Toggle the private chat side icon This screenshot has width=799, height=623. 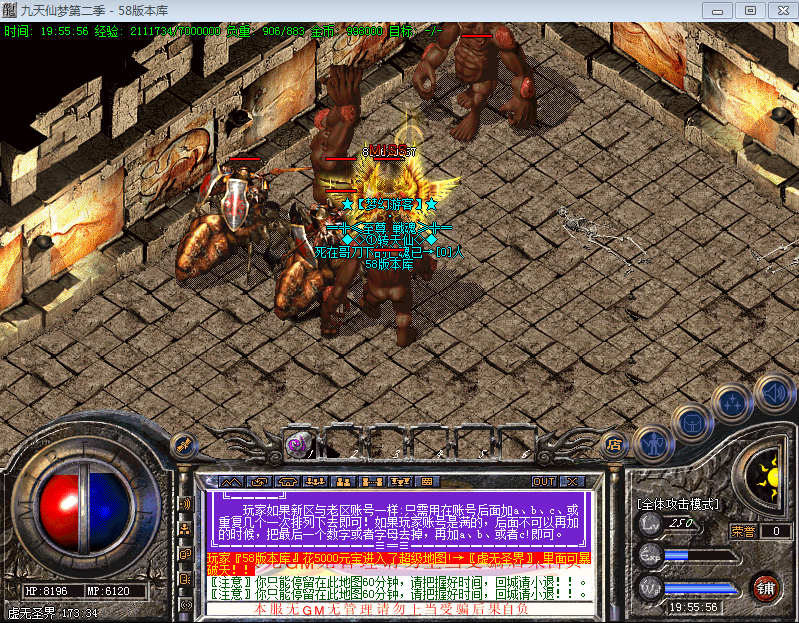tap(185, 554)
